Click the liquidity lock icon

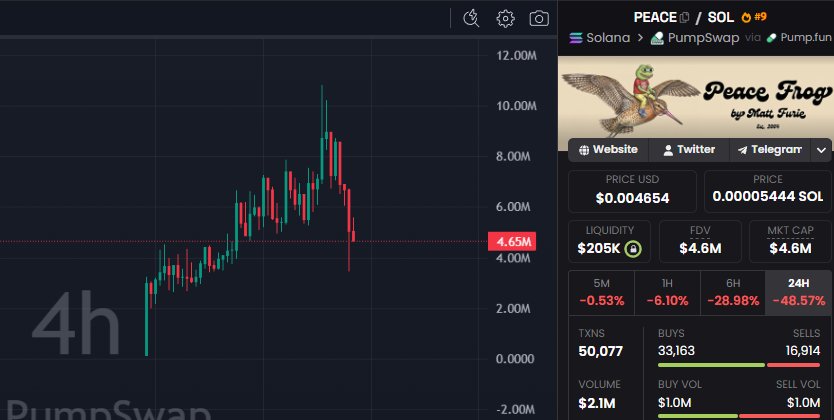tap(633, 248)
